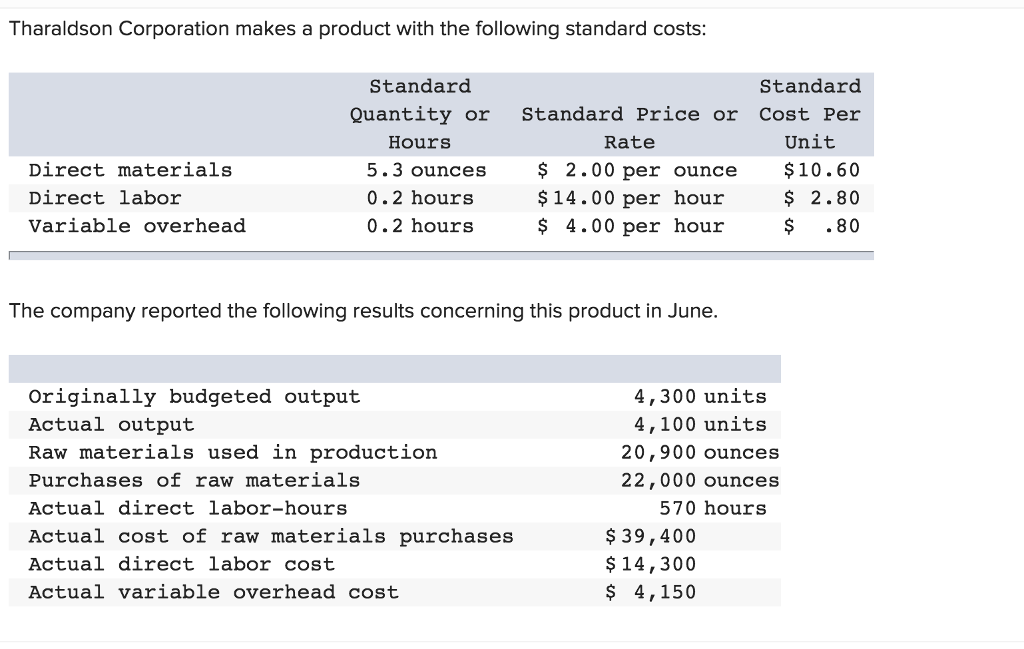The height and width of the screenshot is (649, 1024).
Task: Click the 'Variable overhead' row label
Action: (x=137, y=226)
